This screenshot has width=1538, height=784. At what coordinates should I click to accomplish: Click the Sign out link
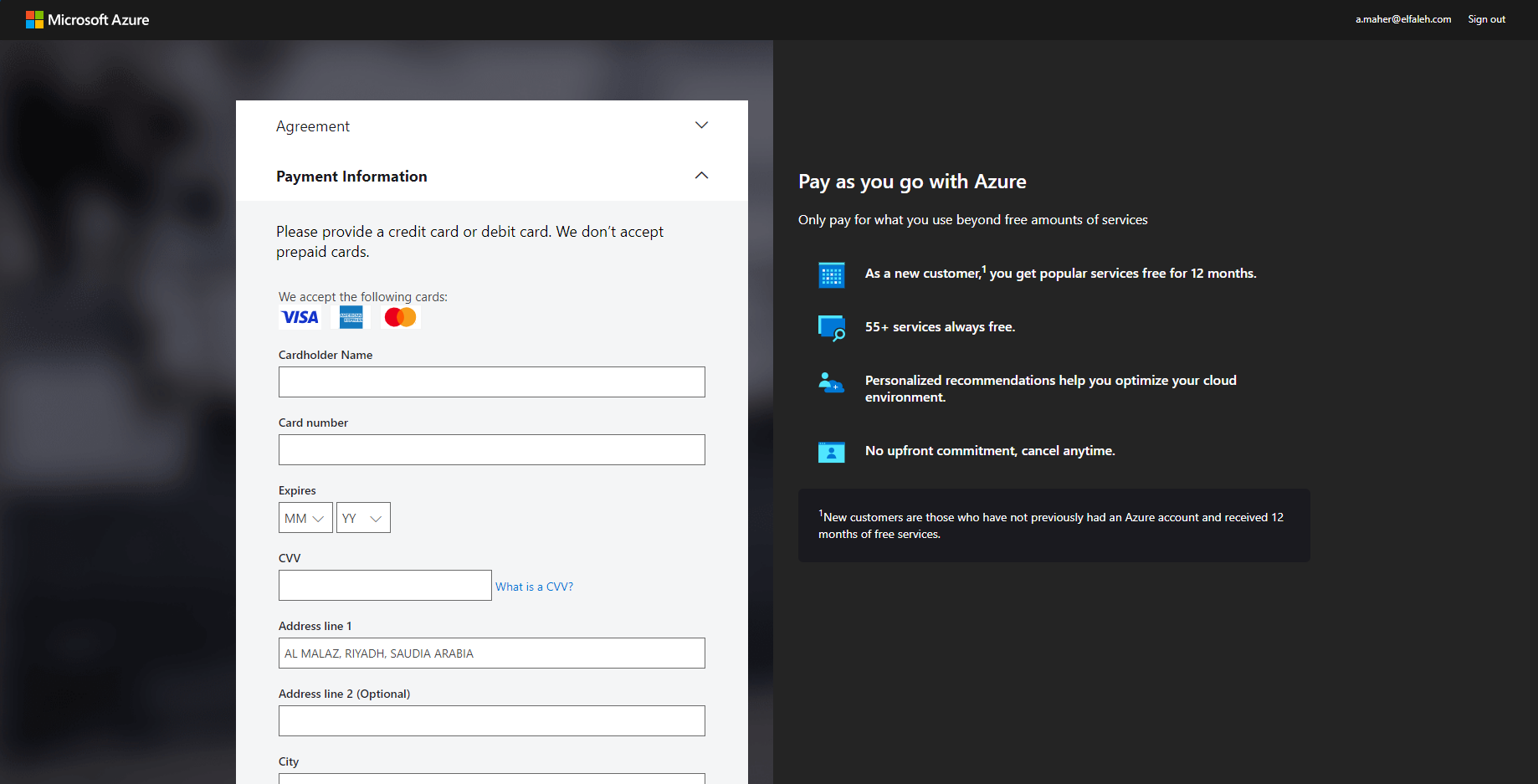(x=1486, y=19)
